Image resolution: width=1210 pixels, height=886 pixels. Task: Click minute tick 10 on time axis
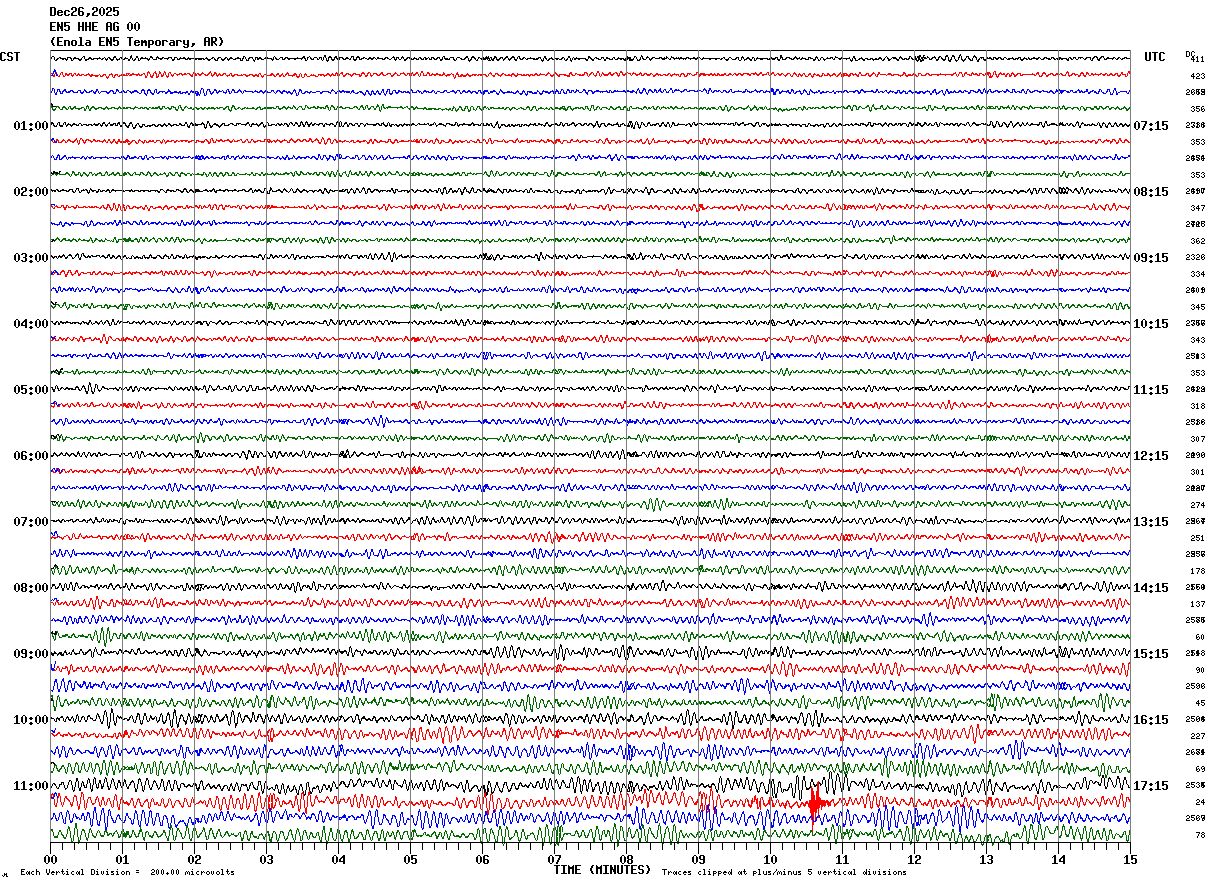(770, 859)
